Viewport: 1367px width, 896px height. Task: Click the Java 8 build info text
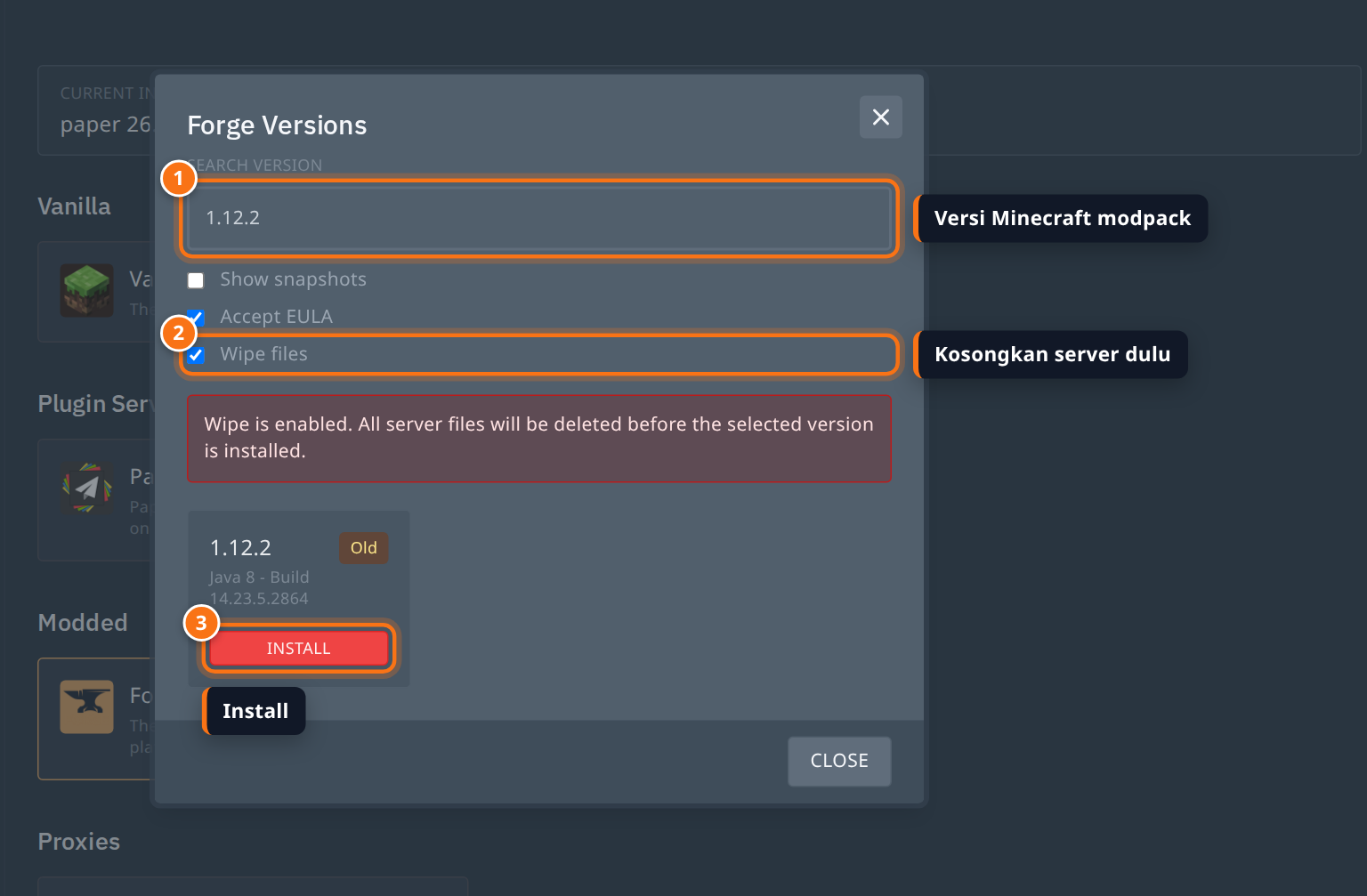pos(259,587)
